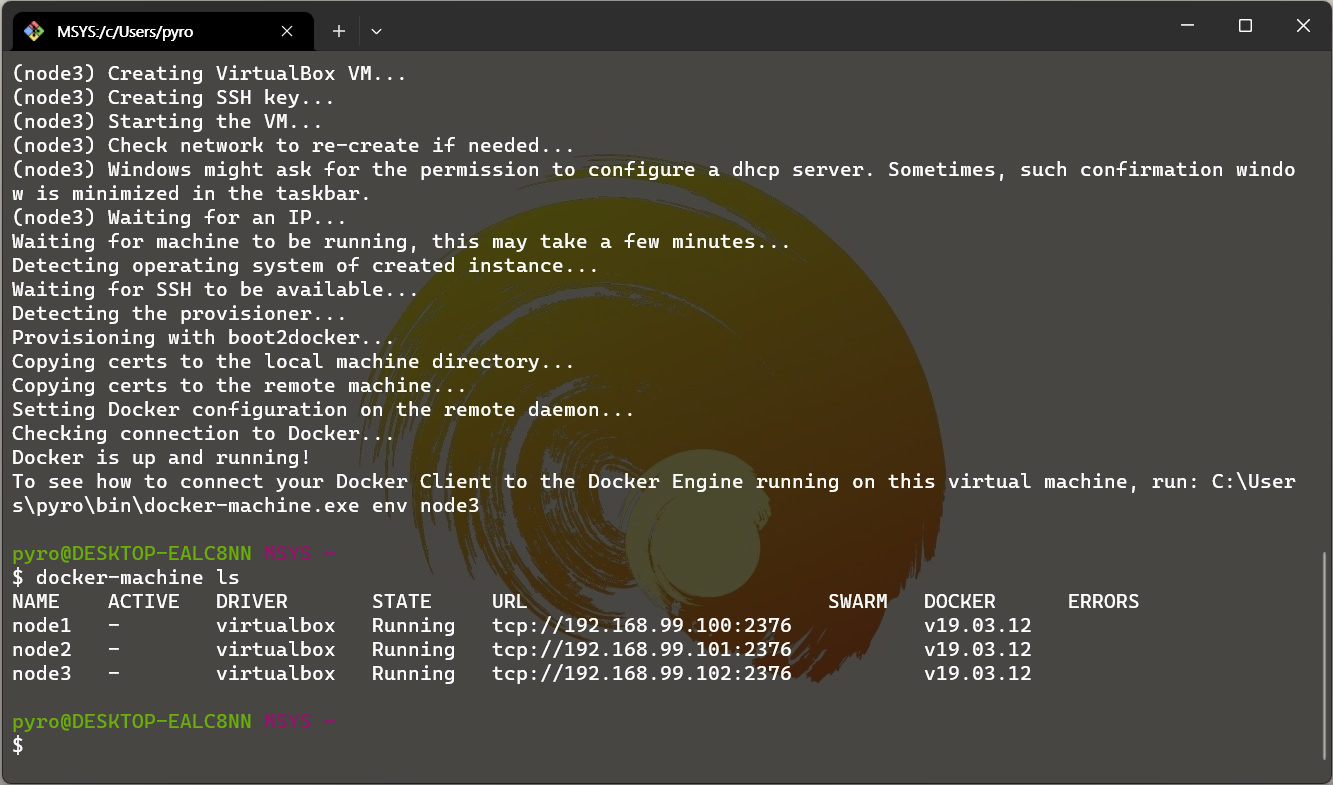Click the DRIVER column header

point(252,602)
